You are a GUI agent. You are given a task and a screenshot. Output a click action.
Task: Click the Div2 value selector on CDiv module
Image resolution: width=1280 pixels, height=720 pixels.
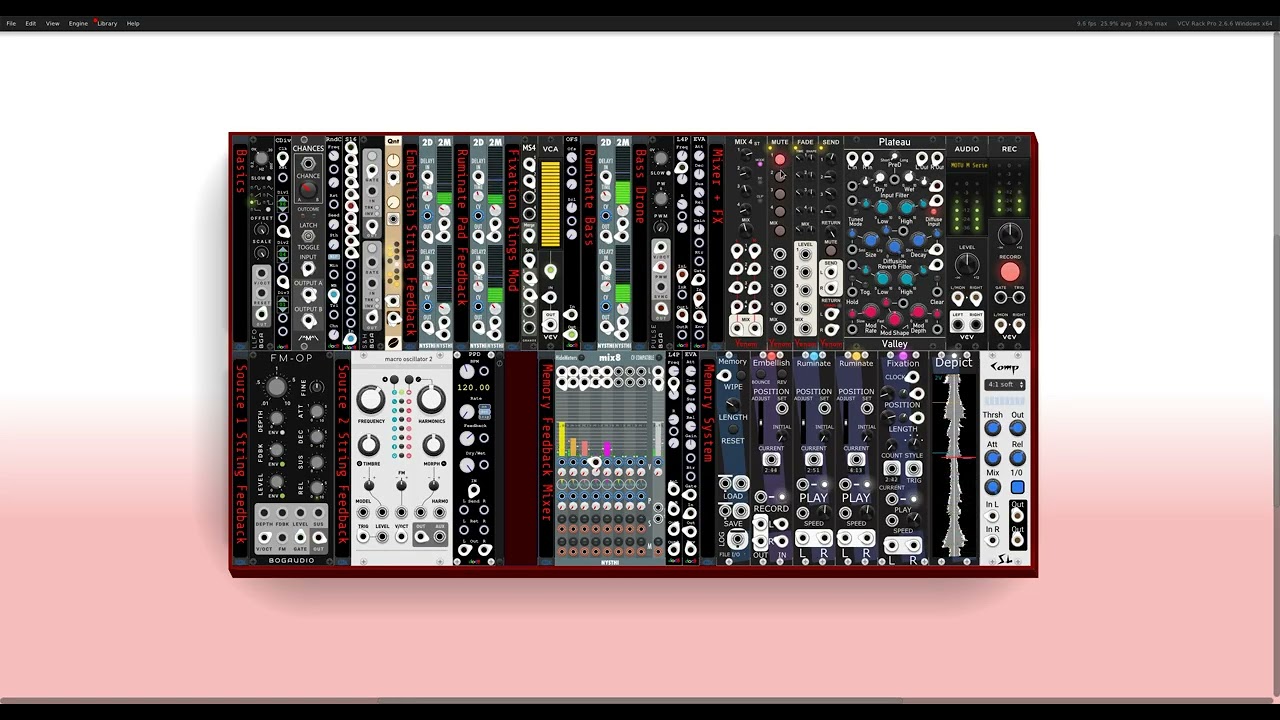tap(283, 254)
